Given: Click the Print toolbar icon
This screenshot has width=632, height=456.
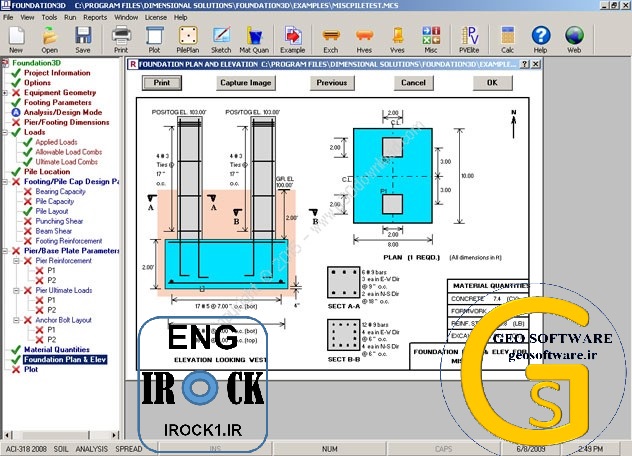Looking at the screenshot, I should pyautogui.click(x=121, y=40).
